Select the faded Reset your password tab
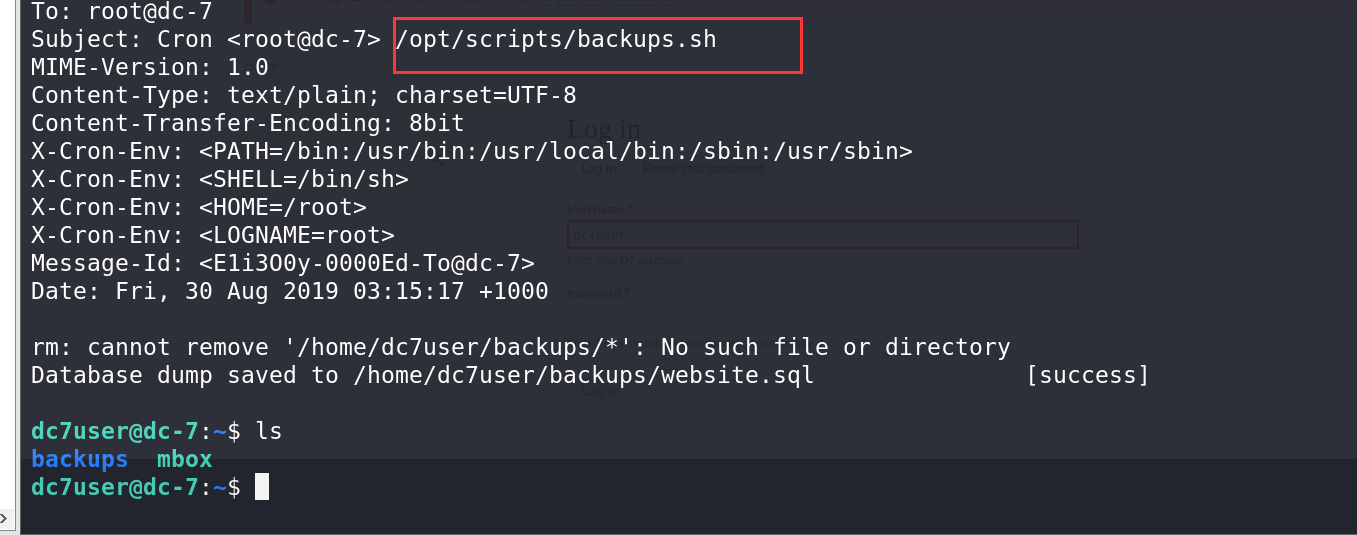1357x535 pixels. tap(703, 169)
